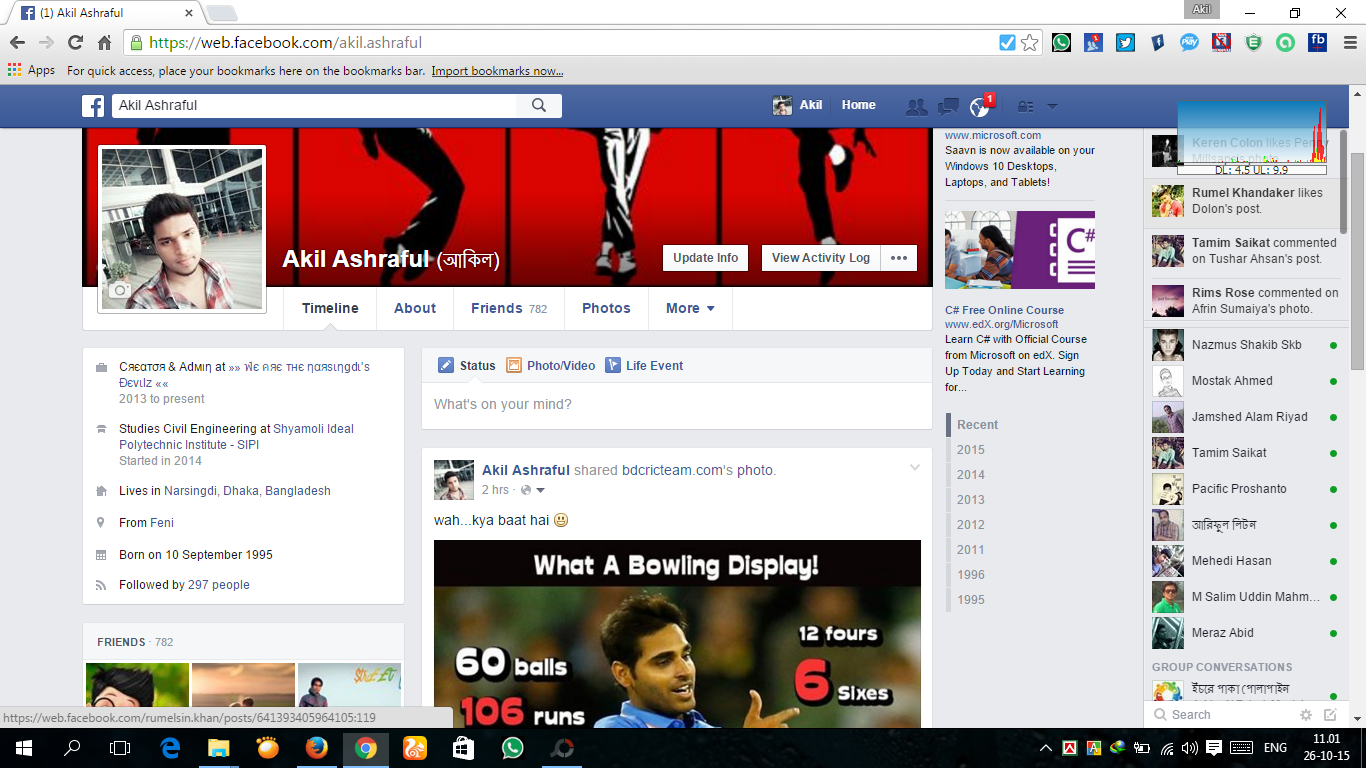
Task: Select the Status composer tab
Action: (467, 366)
